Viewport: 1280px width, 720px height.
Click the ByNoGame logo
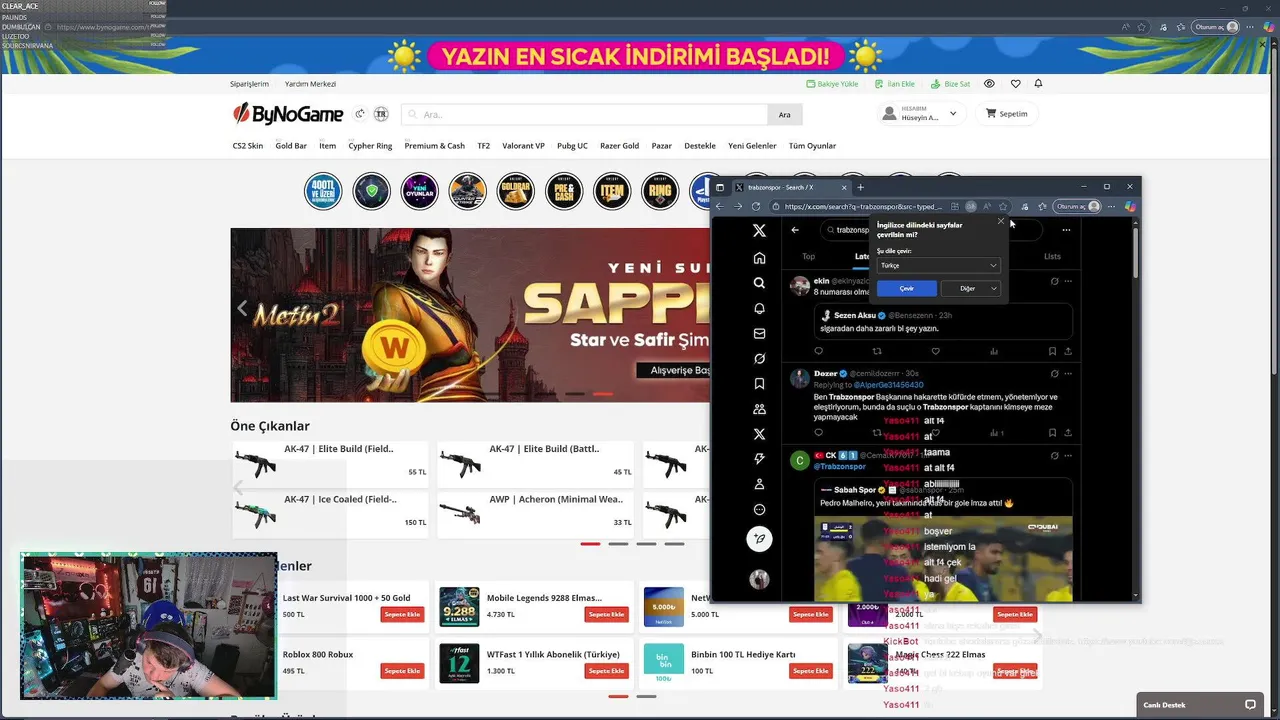[x=288, y=114]
